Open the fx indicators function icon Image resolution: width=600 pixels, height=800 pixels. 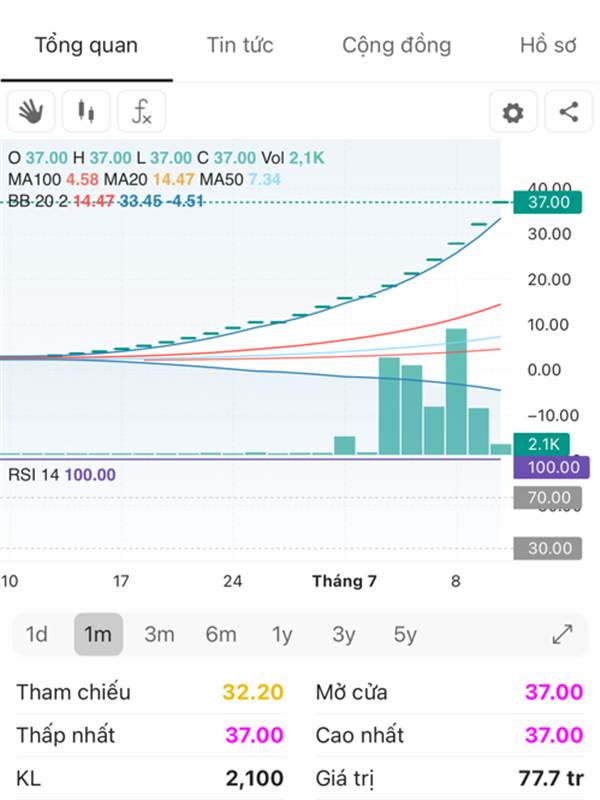(x=141, y=111)
